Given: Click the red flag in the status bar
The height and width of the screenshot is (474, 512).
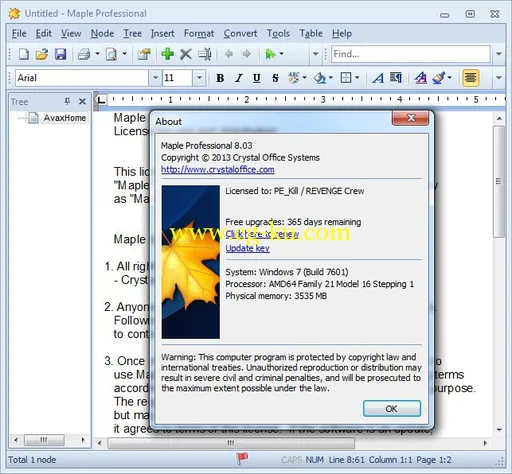Looking at the screenshot, I should [242, 459].
